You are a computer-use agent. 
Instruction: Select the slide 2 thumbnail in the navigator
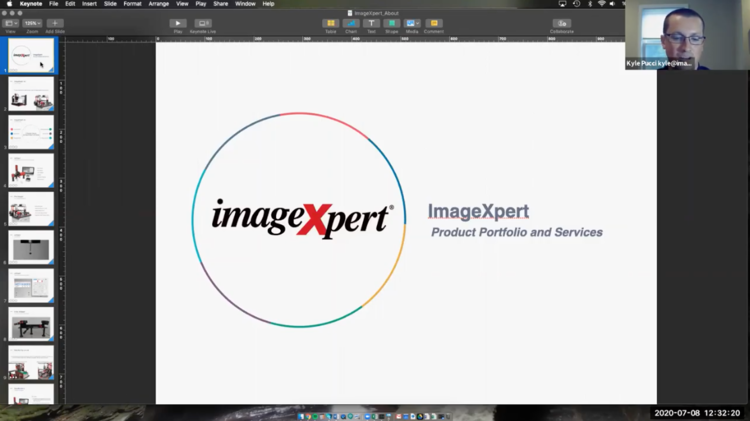[31, 94]
